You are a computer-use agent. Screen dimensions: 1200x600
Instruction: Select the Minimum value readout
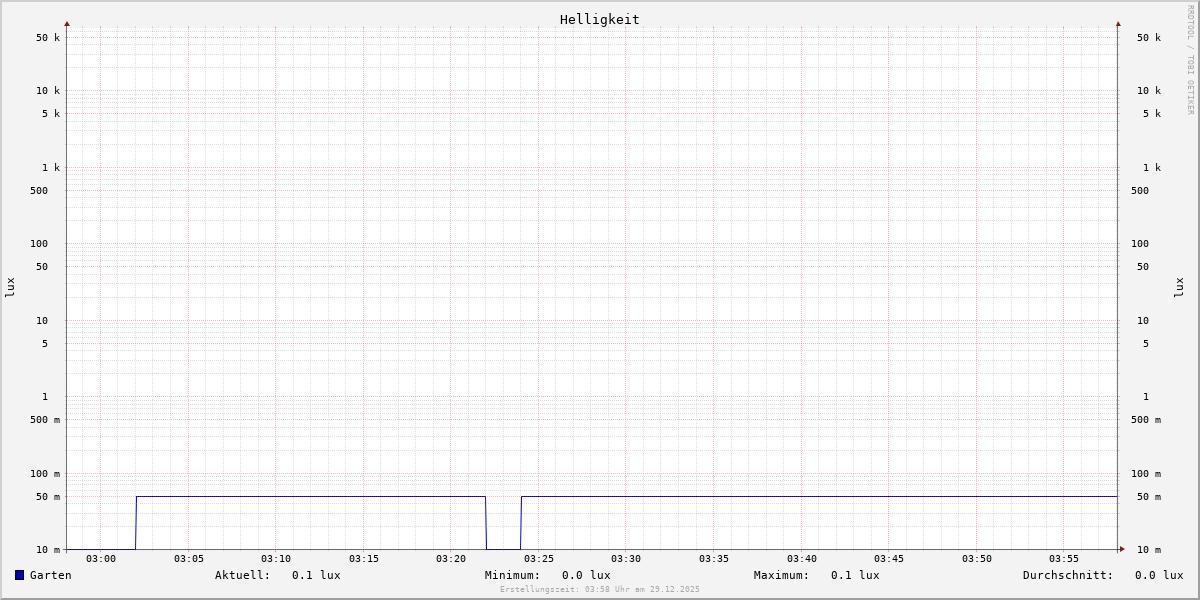pos(547,575)
